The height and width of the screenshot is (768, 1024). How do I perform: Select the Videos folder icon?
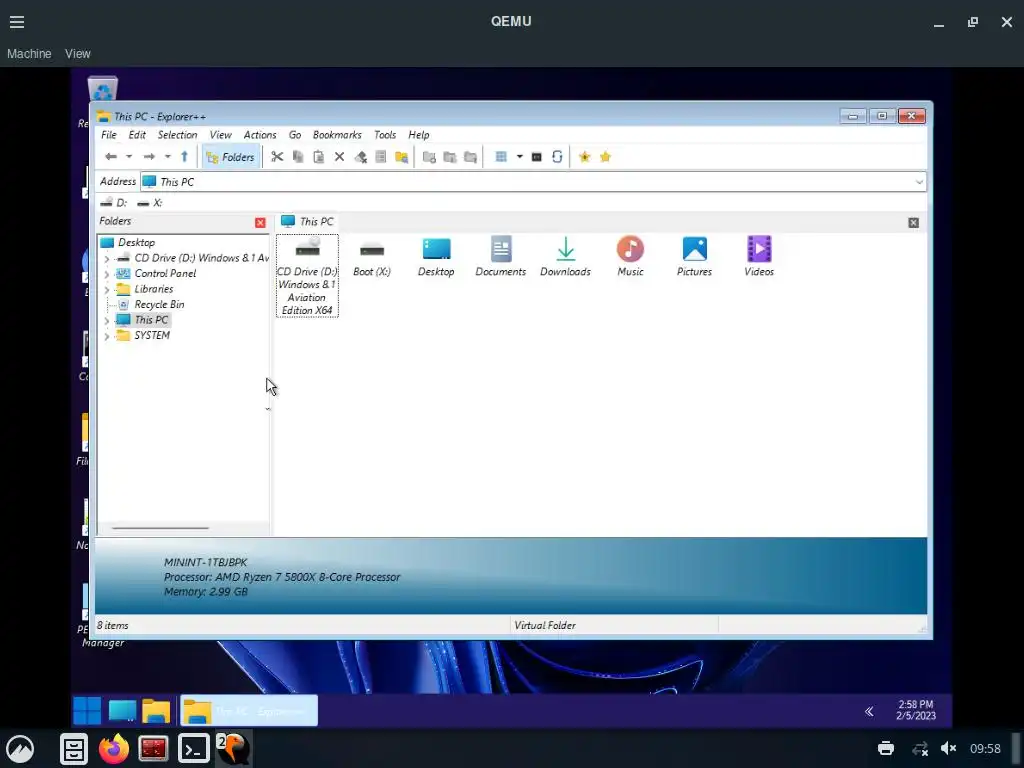(759, 257)
